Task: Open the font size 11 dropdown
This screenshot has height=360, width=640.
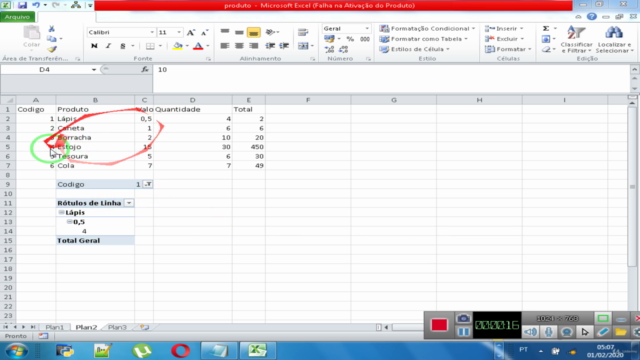Action: coord(179,32)
